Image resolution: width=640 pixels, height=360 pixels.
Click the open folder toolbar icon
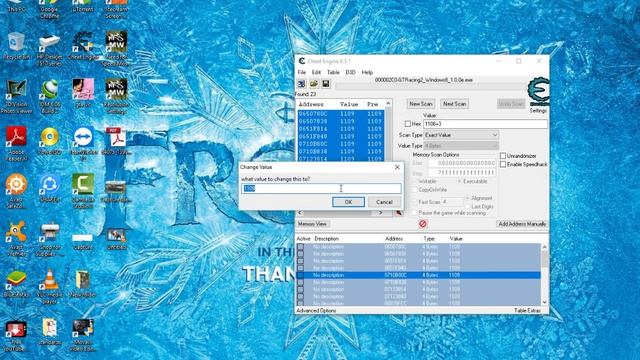click(313, 84)
